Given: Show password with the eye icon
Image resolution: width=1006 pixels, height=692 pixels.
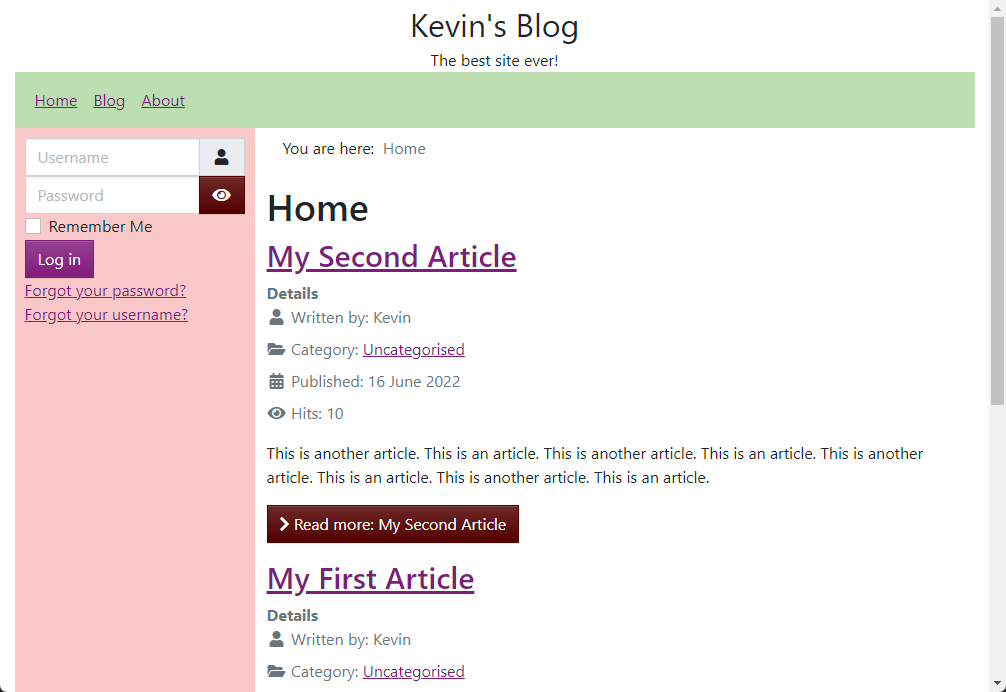Looking at the screenshot, I should click(x=221, y=195).
